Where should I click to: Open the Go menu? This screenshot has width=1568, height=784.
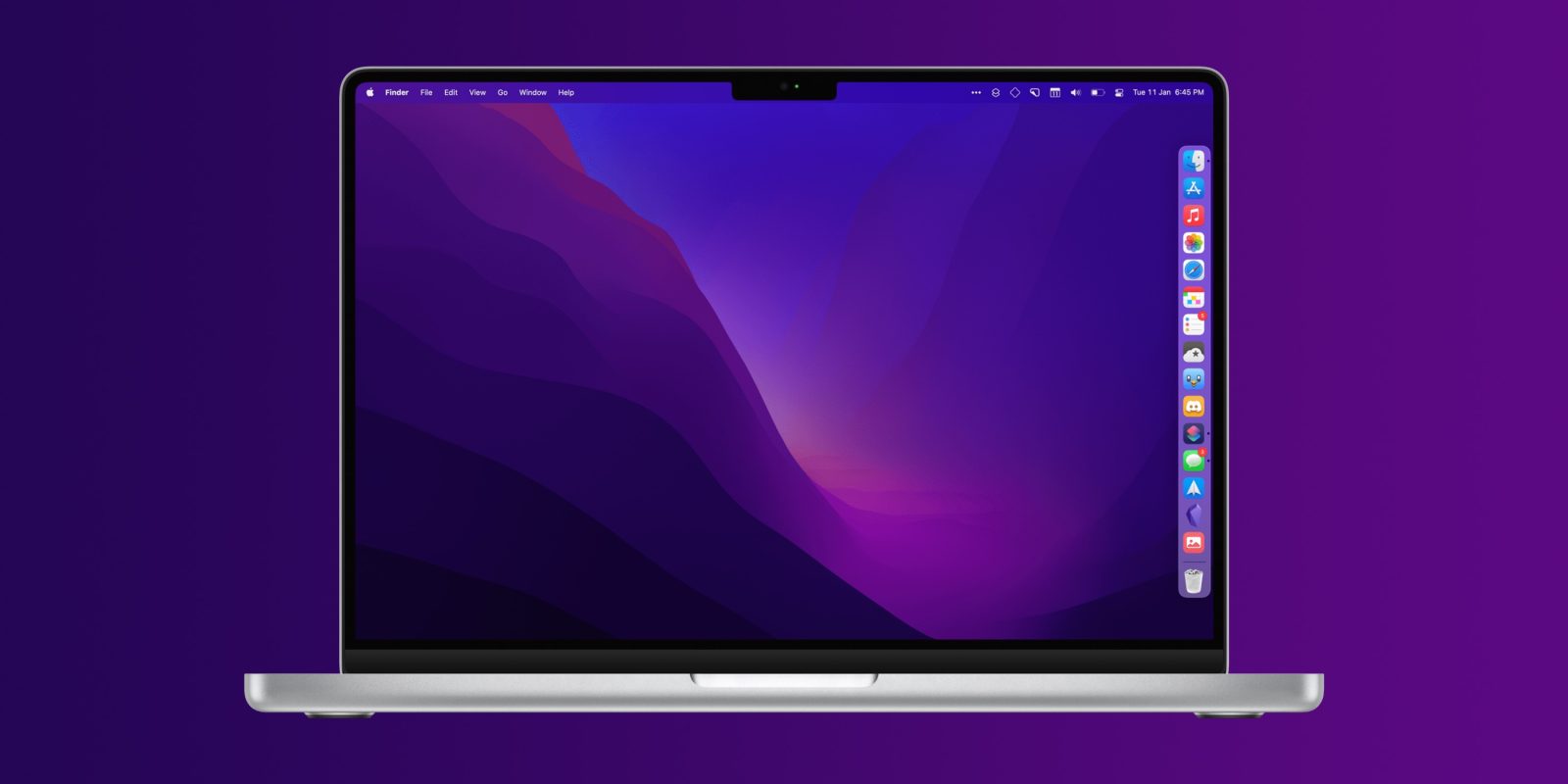point(502,93)
